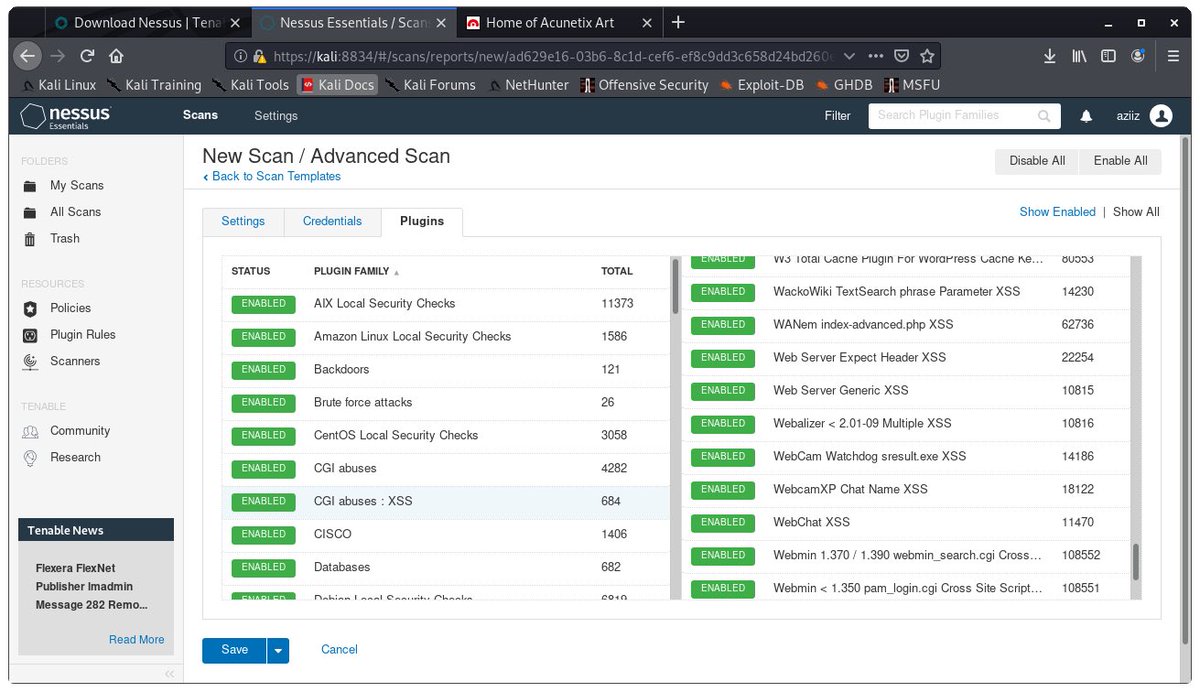
Task: Toggle ENABLED status for Brute force attacks
Action: tap(263, 403)
